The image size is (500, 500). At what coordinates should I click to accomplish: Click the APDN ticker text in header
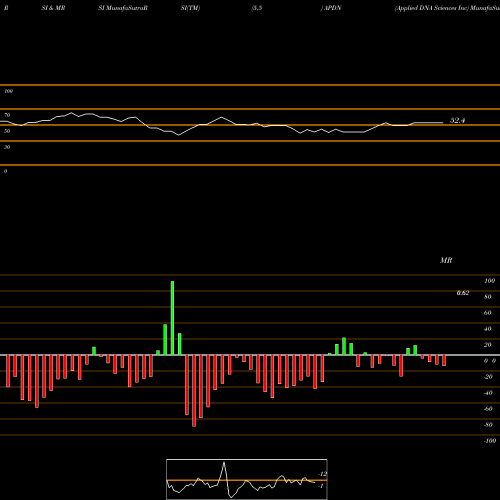coord(333,8)
